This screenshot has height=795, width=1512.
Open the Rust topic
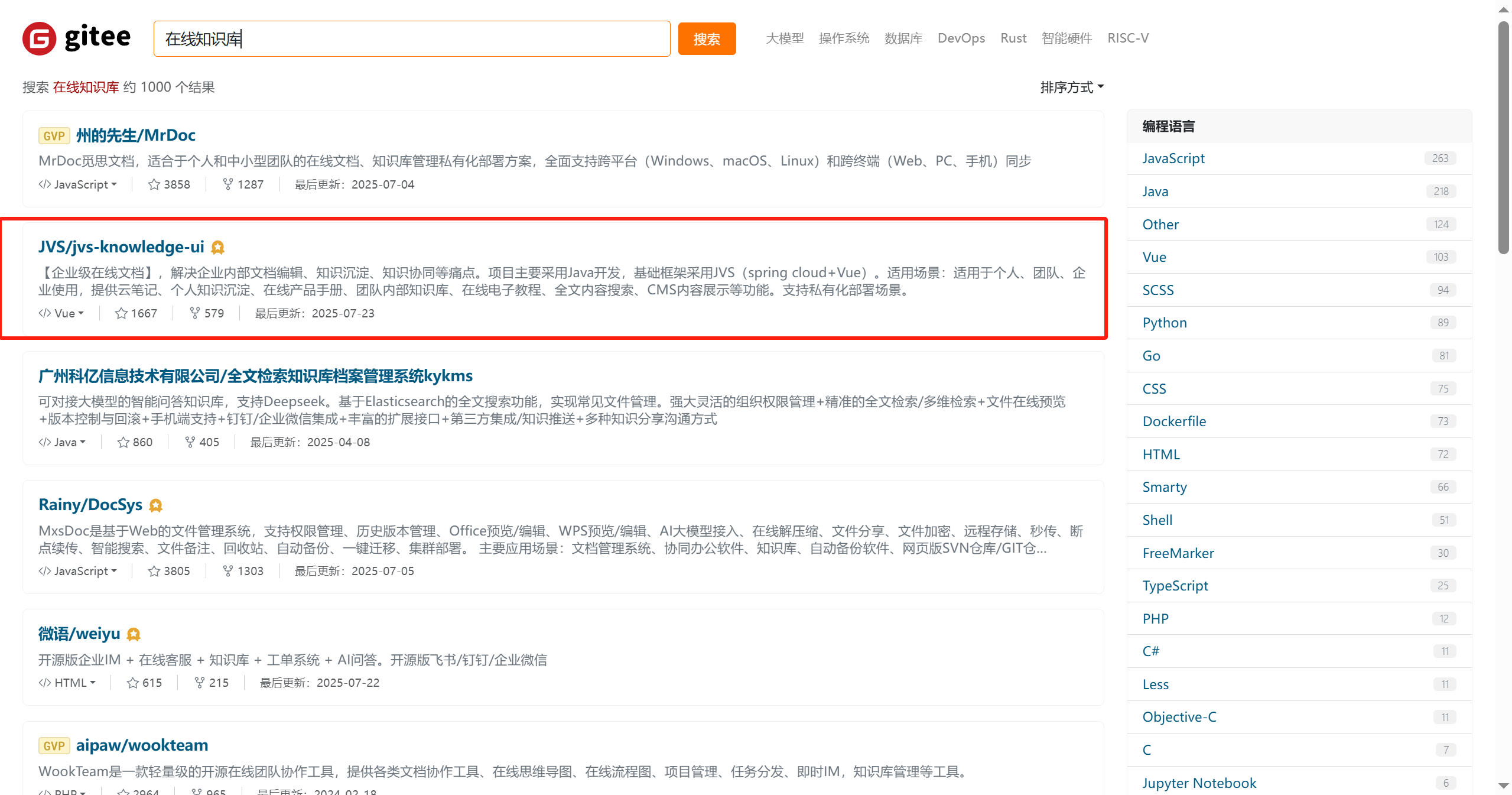(x=1013, y=38)
